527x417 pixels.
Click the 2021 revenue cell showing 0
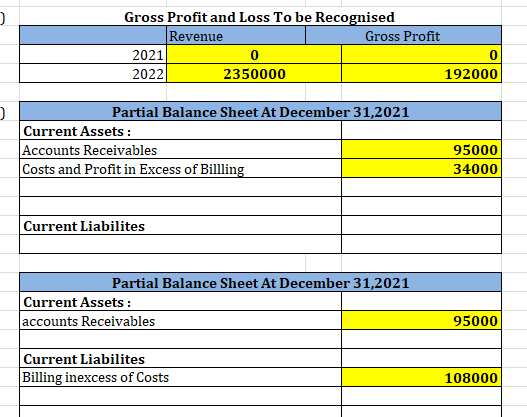[x=254, y=54]
